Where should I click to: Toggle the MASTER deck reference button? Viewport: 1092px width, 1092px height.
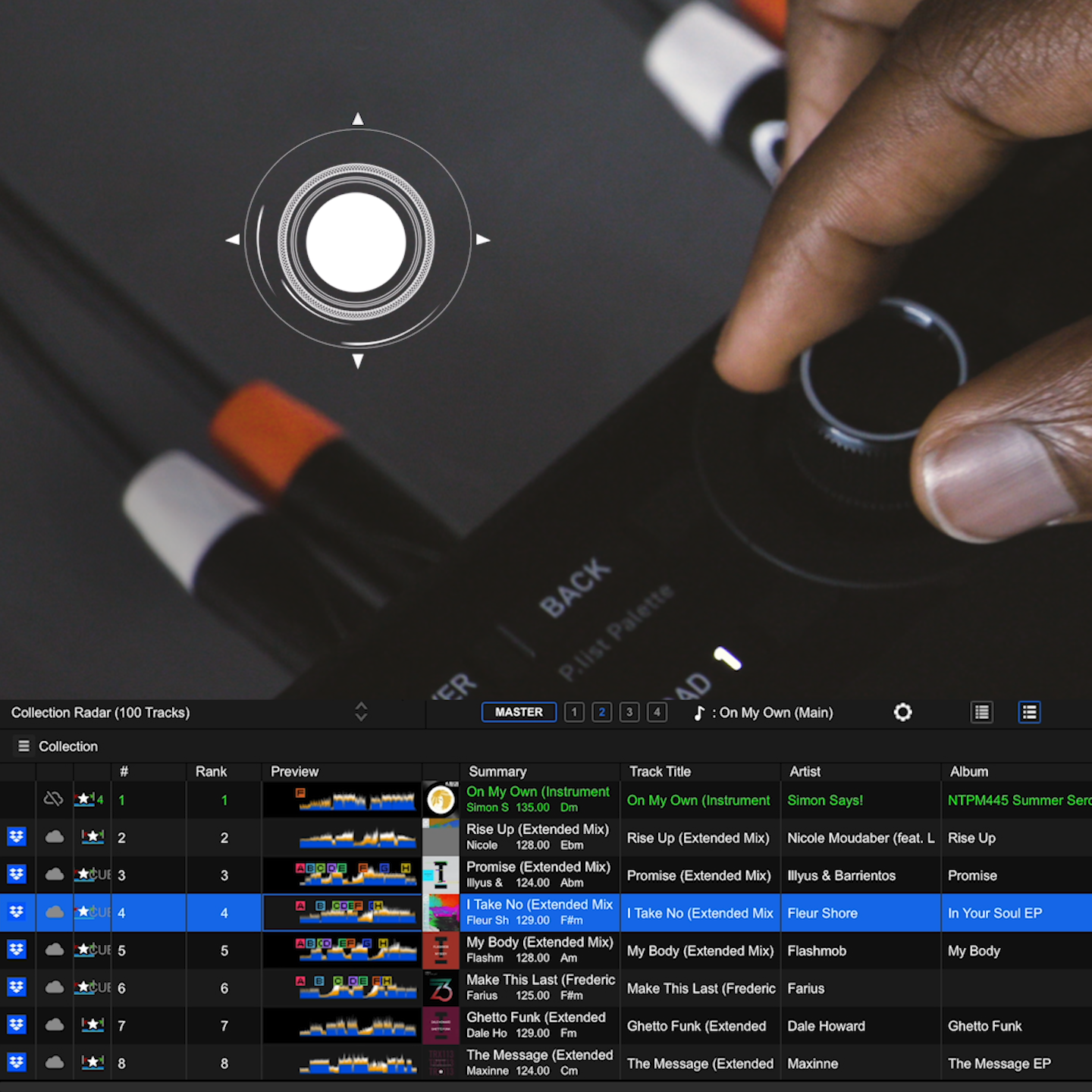[519, 712]
